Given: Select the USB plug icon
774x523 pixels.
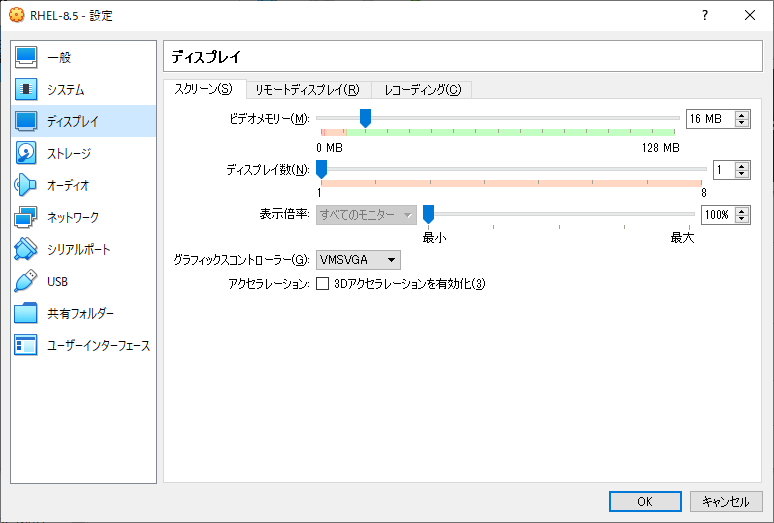Looking at the screenshot, I should pos(26,281).
